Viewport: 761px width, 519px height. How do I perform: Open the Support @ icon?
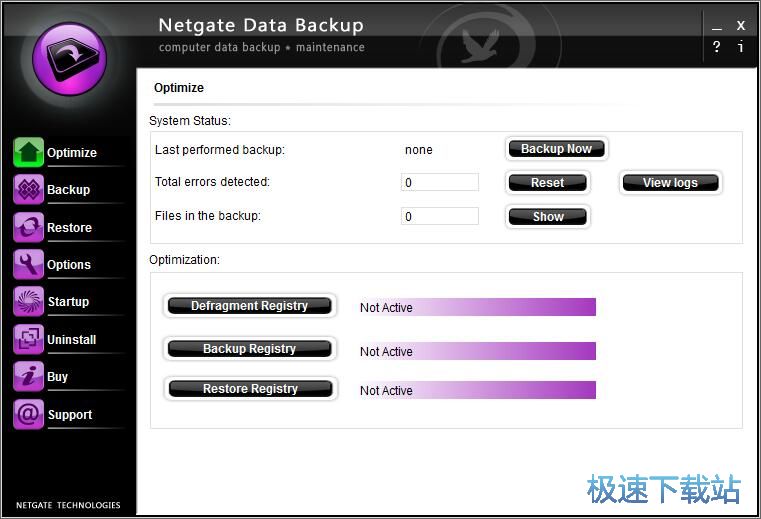(28, 414)
